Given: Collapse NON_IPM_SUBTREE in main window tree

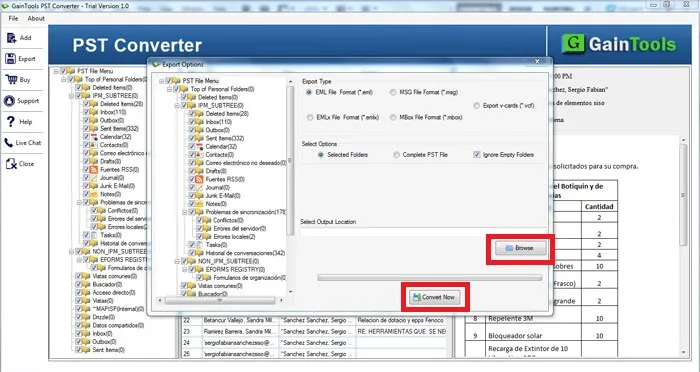Looking at the screenshot, I should click(x=71, y=251).
